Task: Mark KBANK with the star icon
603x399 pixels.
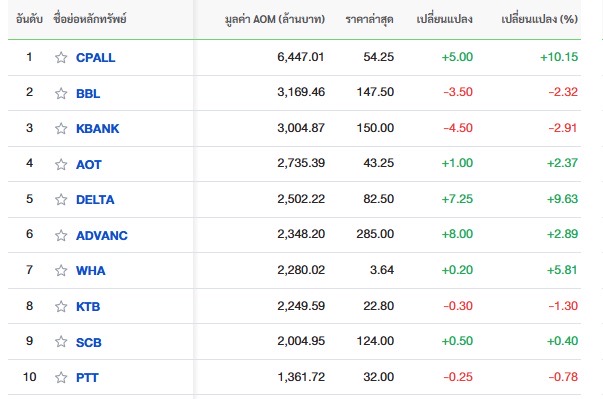Action: [61, 128]
